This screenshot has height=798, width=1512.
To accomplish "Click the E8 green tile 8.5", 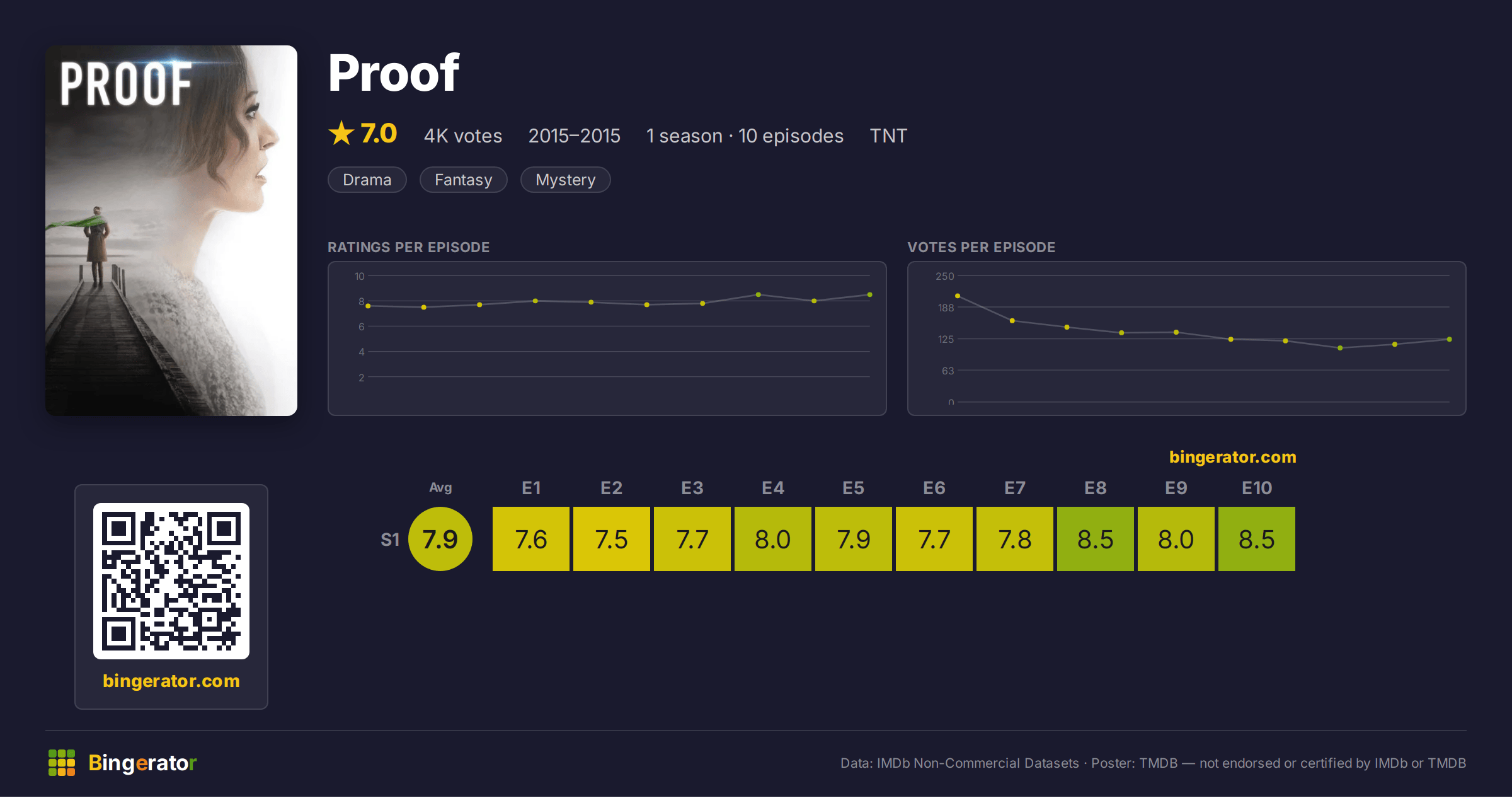I will pyautogui.click(x=1096, y=539).
